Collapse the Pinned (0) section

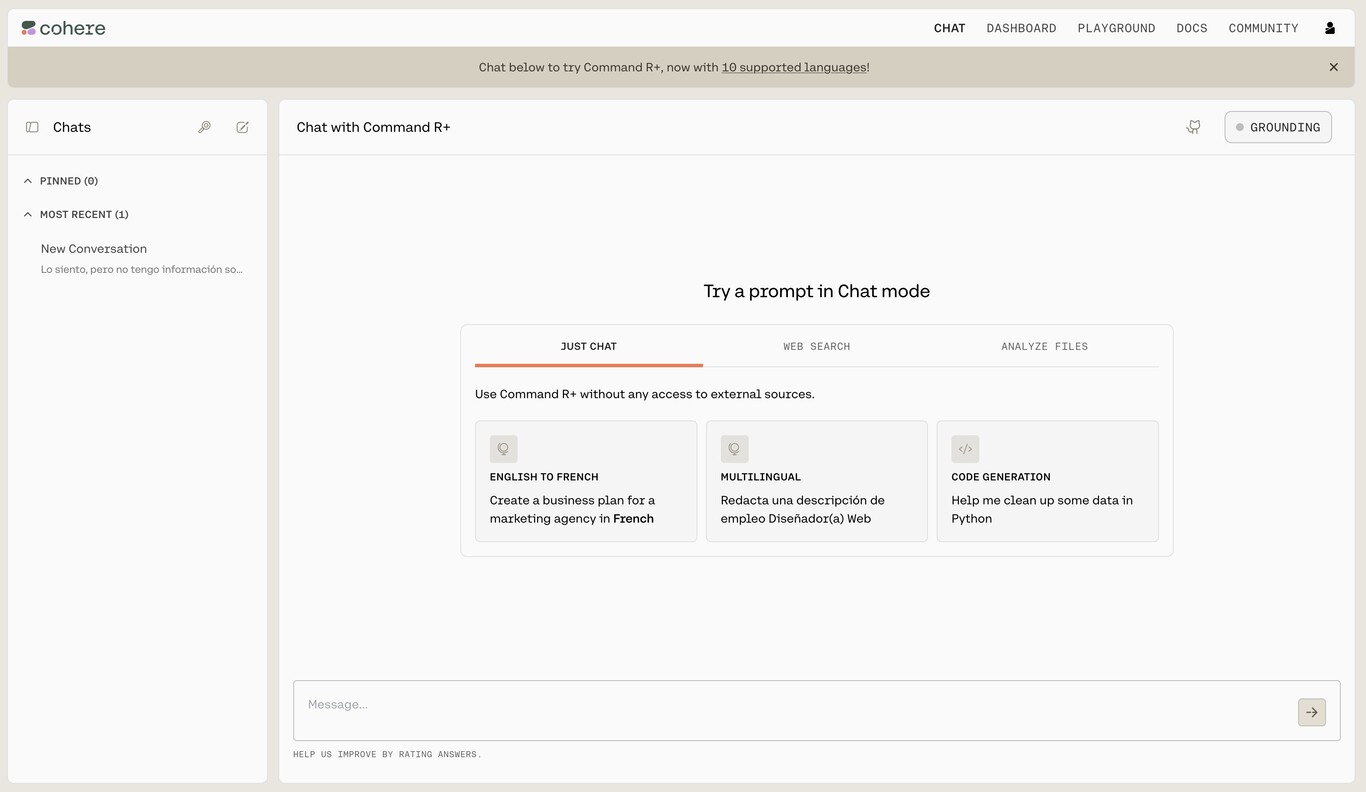pyautogui.click(x=61, y=181)
